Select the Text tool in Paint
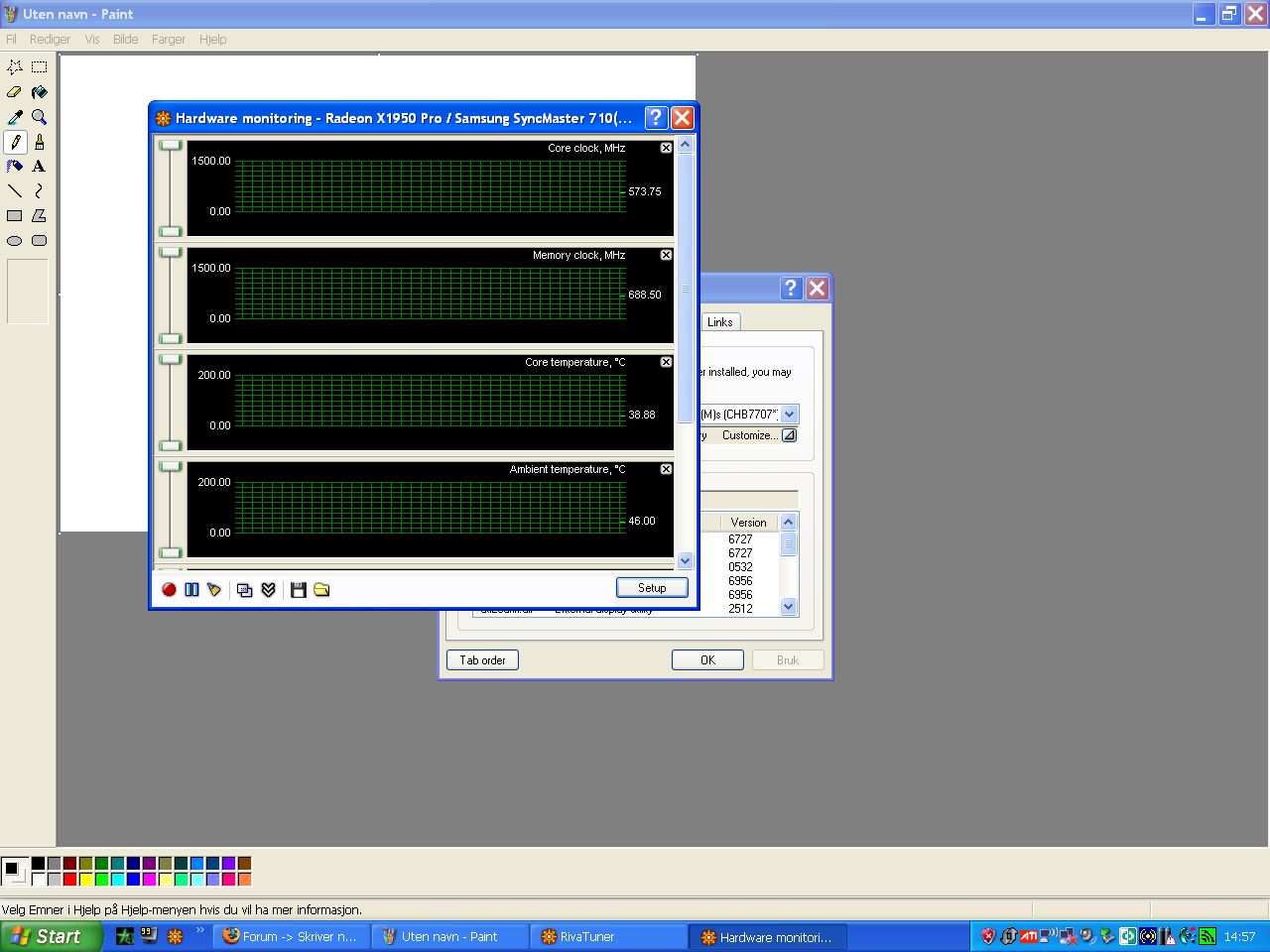Viewport: 1270px width, 952px height. tap(40, 167)
